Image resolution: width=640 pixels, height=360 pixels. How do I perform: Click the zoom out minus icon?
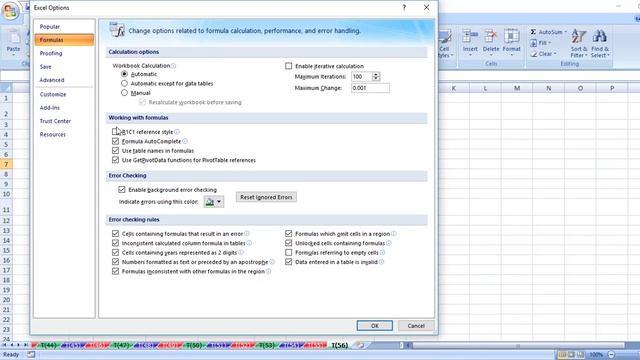pos(611,355)
